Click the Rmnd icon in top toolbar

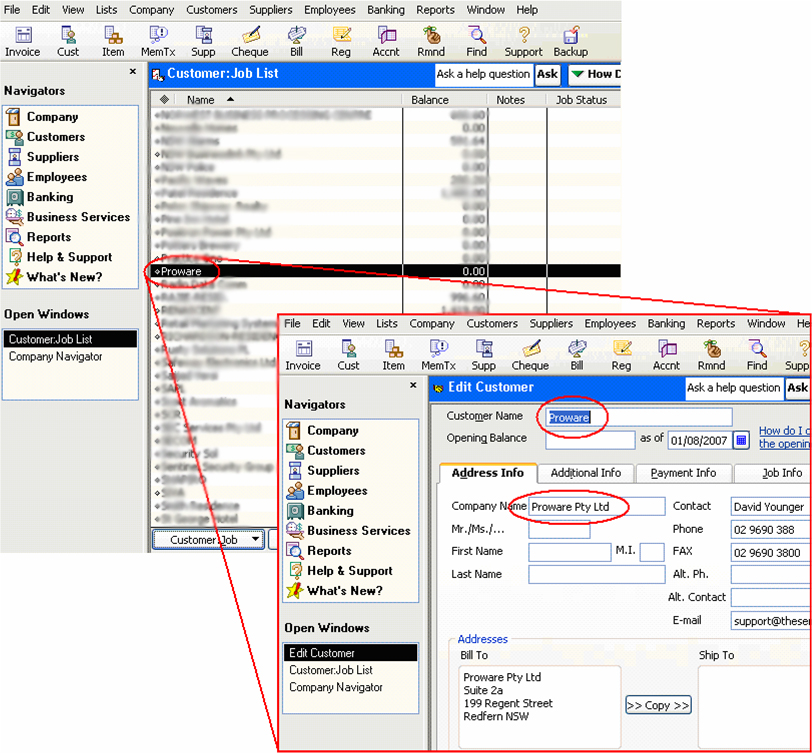tap(432, 41)
